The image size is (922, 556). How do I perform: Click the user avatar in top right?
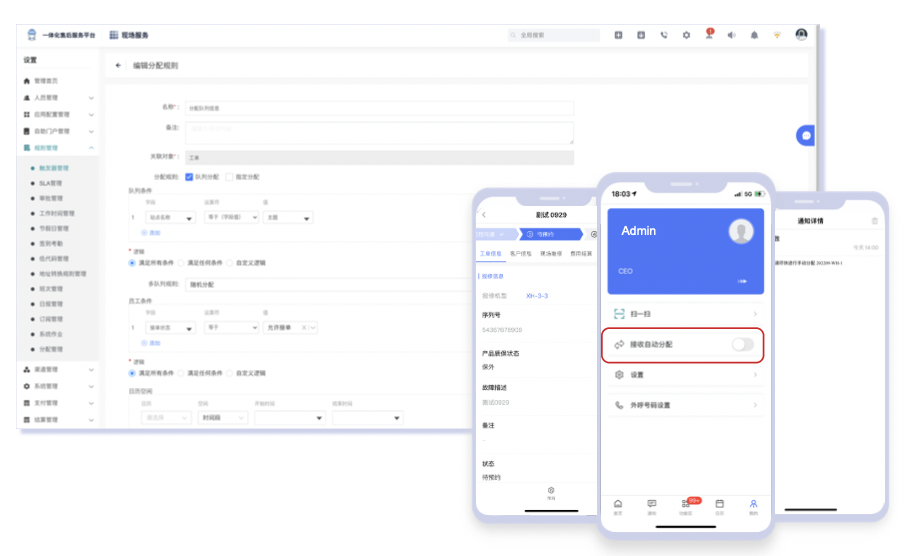(x=801, y=34)
